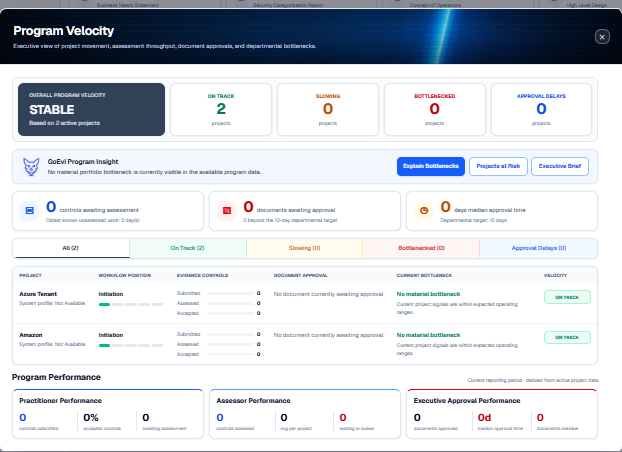This screenshot has height=452, width=622.
Task: Select the All (2) tab
Action: point(71,248)
